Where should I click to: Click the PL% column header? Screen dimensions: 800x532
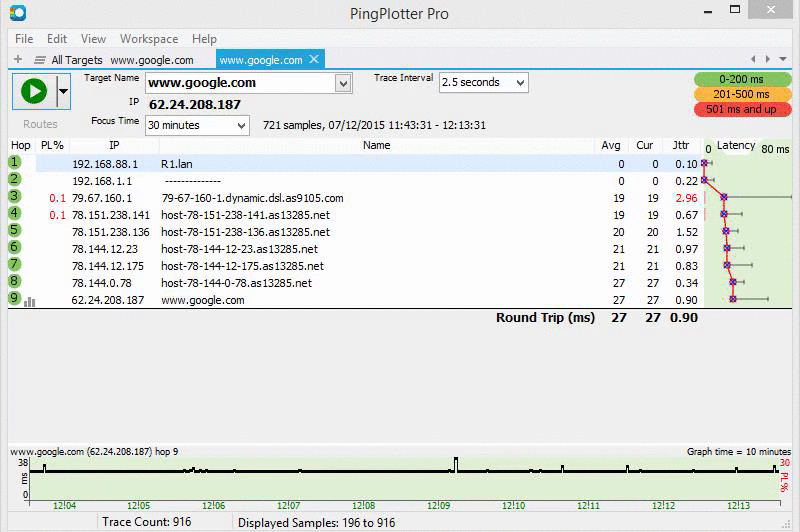click(52, 145)
